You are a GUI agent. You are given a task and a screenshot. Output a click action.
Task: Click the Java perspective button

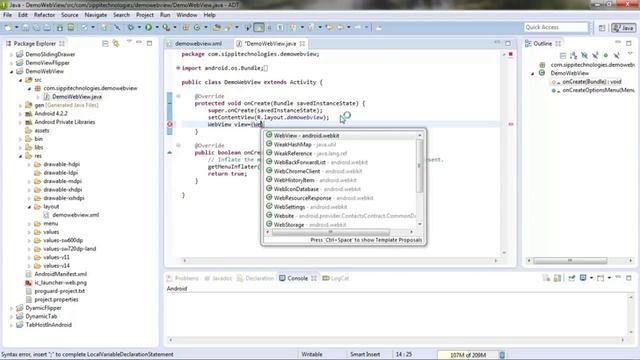(x=623, y=27)
